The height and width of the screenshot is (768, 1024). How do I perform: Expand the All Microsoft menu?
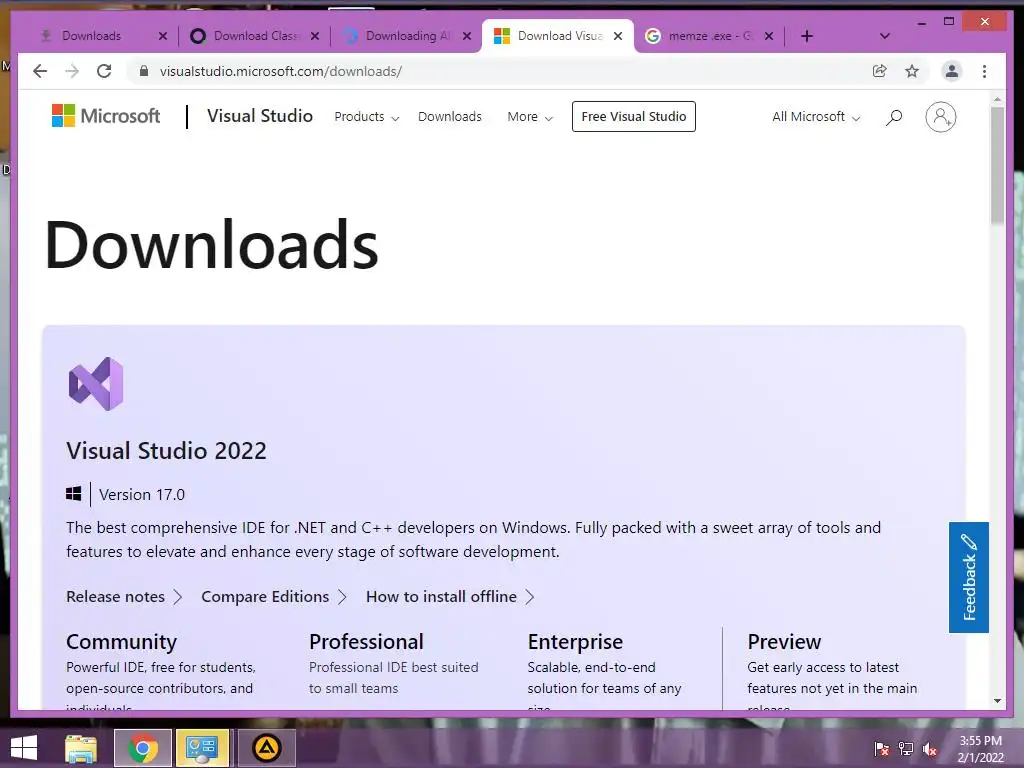point(816,117)
